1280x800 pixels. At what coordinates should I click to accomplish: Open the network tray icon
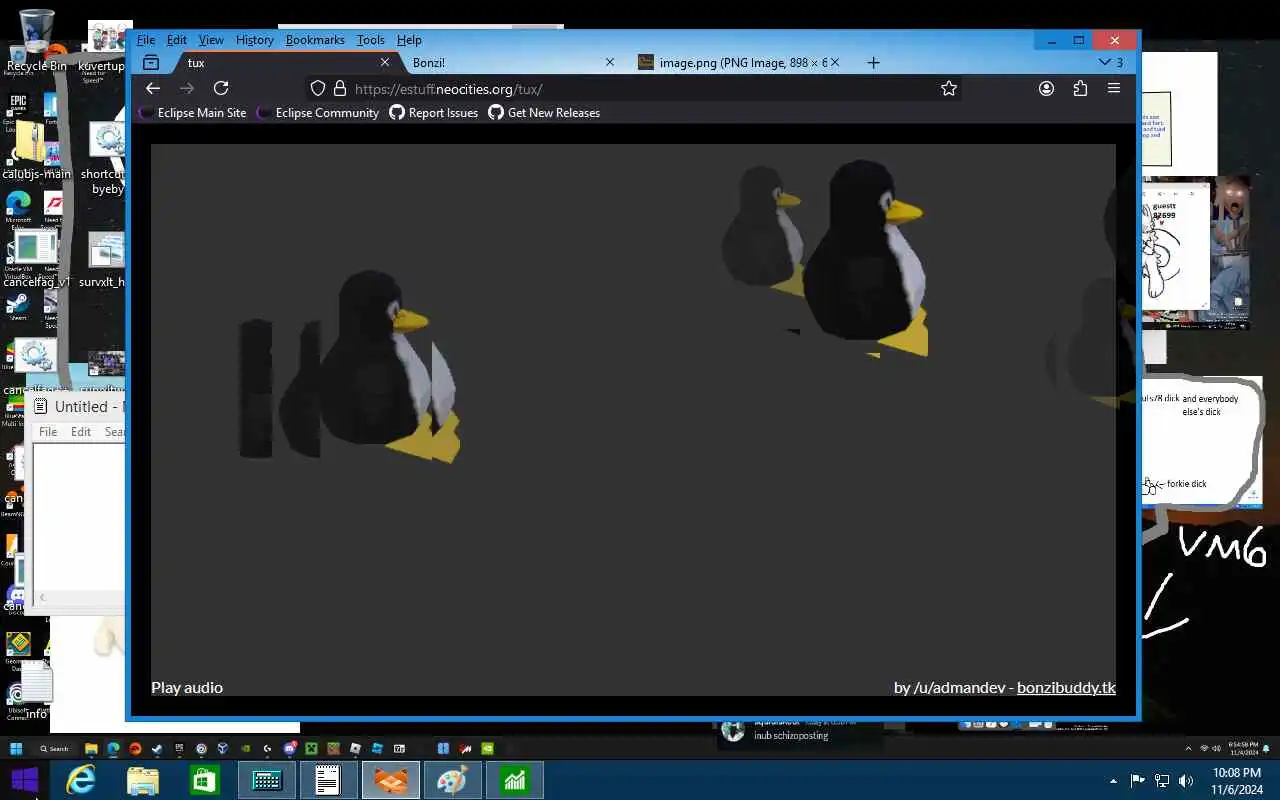point(1162,781)
